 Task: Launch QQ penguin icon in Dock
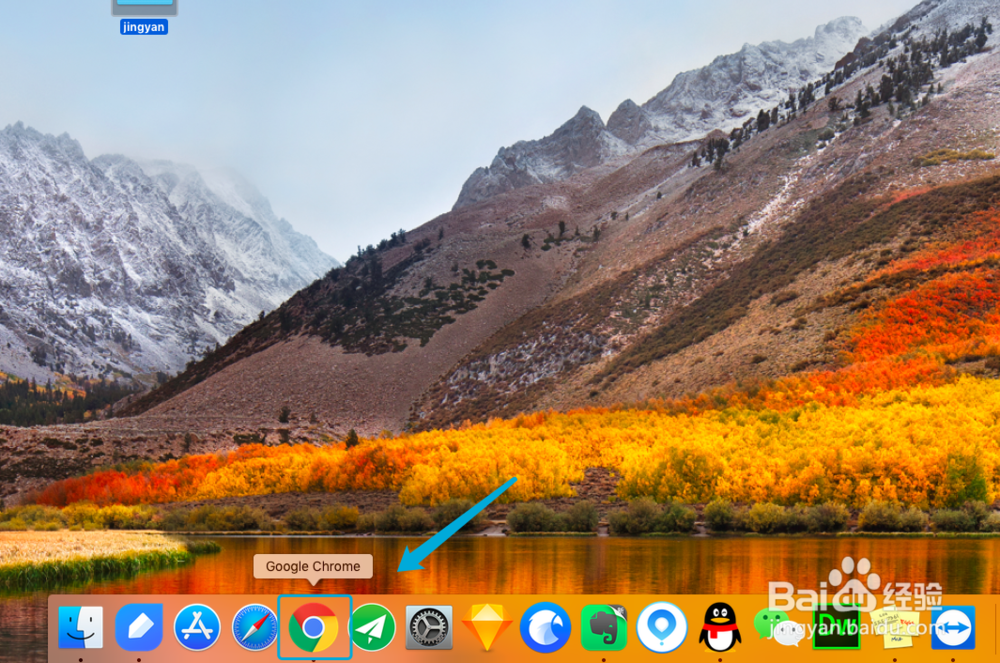pos(720,628)
